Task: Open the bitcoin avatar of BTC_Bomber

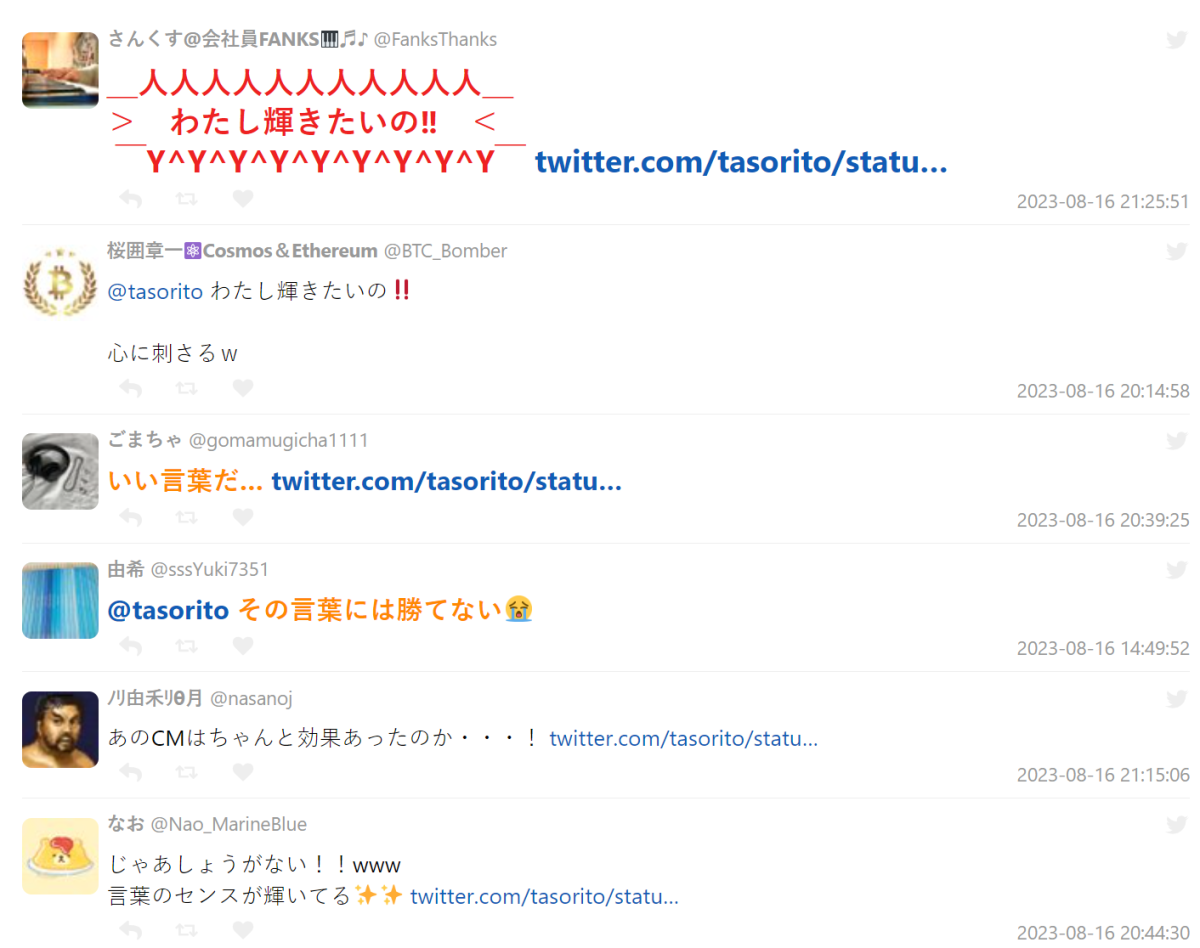Action: pyautogui.click(x=60, y=280)
